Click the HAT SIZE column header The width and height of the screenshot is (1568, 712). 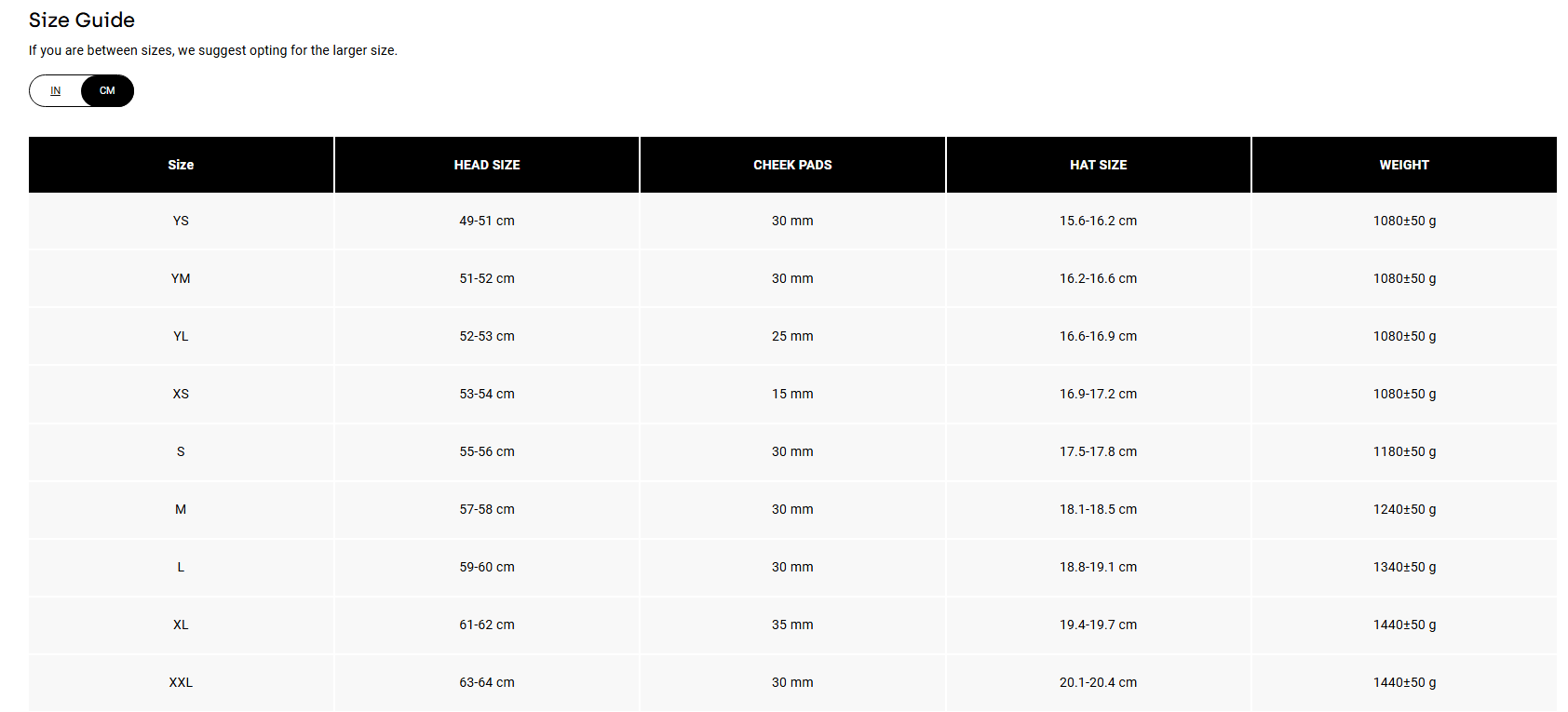point(1098,165)
